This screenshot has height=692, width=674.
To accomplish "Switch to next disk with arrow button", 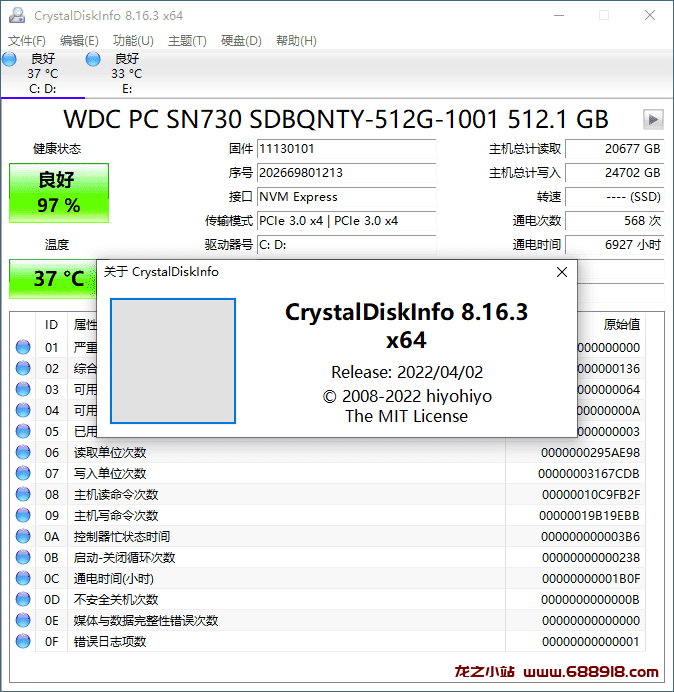I will (x=653, y=119).
